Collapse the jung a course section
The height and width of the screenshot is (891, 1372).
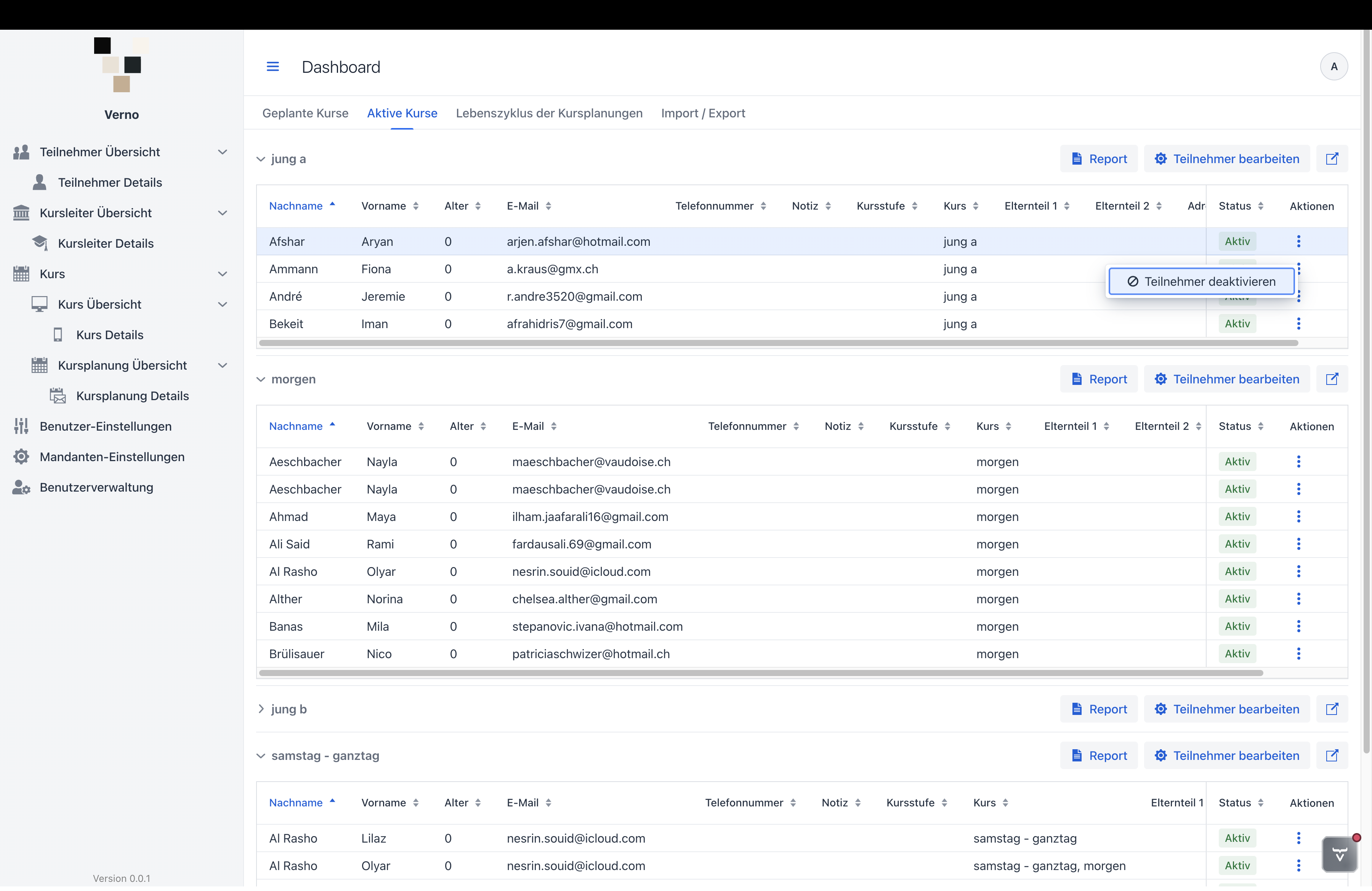pyautogui.click(x=261, y=159)
